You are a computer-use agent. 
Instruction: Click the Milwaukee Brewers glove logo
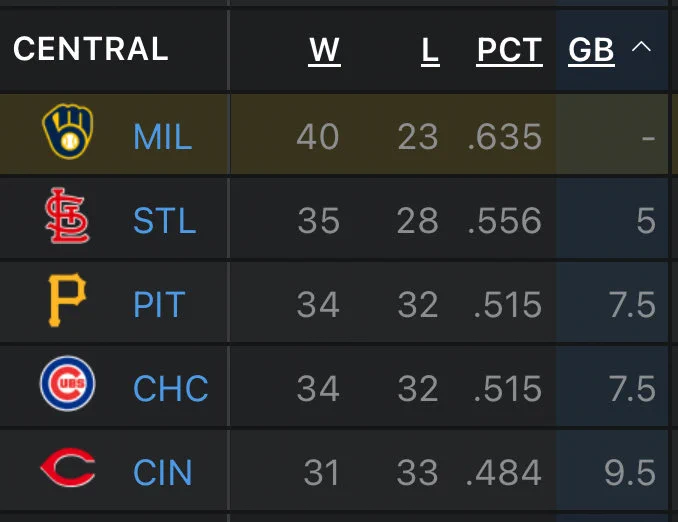(67, 131)
